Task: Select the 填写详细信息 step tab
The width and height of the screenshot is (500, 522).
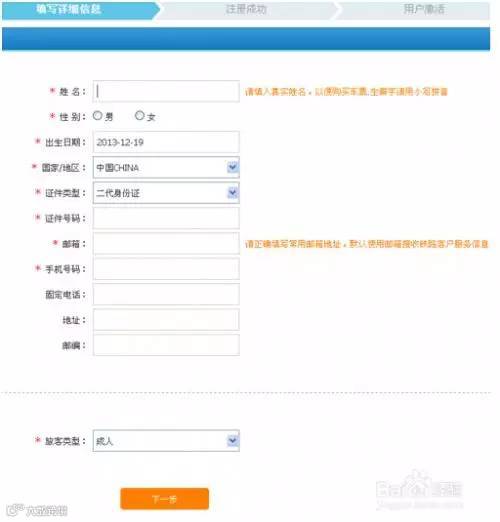Action: point(80,10)
